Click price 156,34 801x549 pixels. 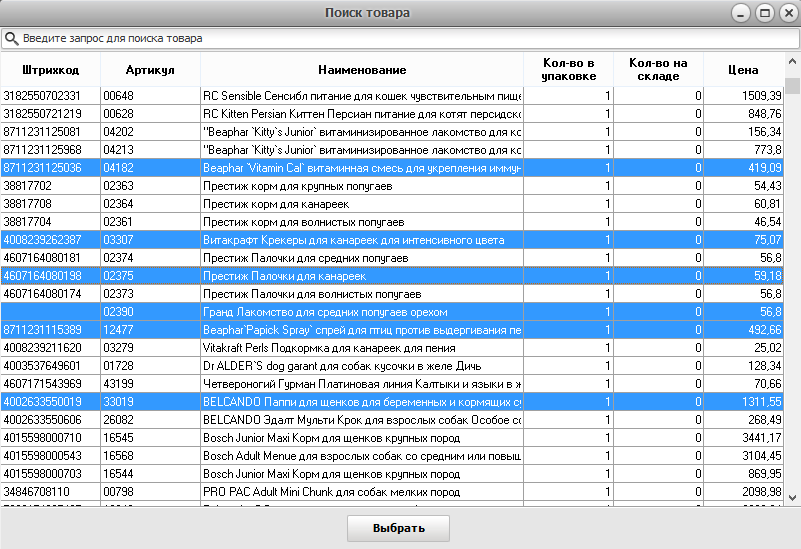[x=765, y=132]
